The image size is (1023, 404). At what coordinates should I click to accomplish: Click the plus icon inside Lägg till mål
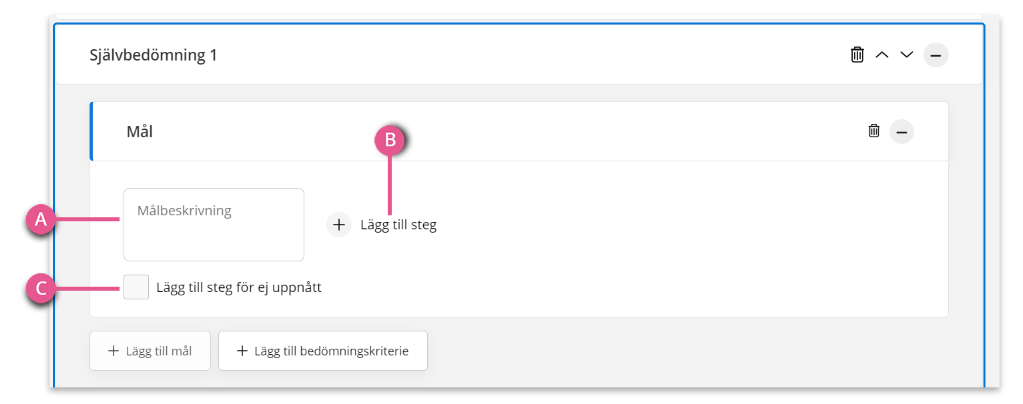click(114, 351)
